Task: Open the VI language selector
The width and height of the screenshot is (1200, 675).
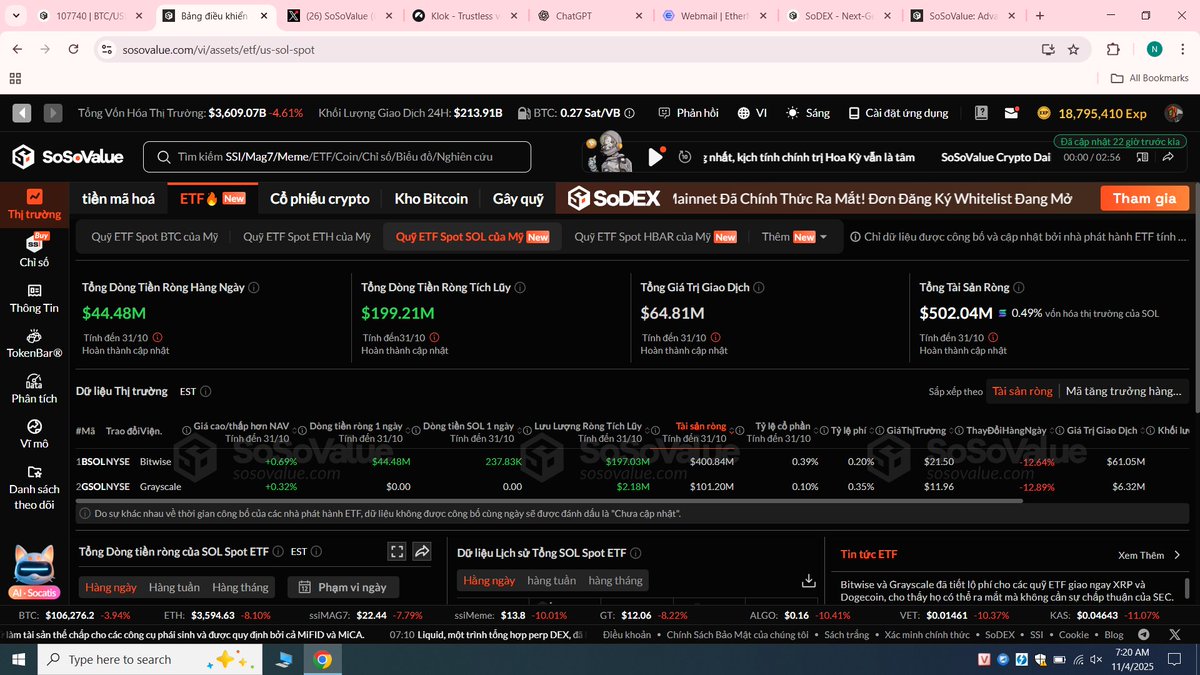Action: [752, 113]
